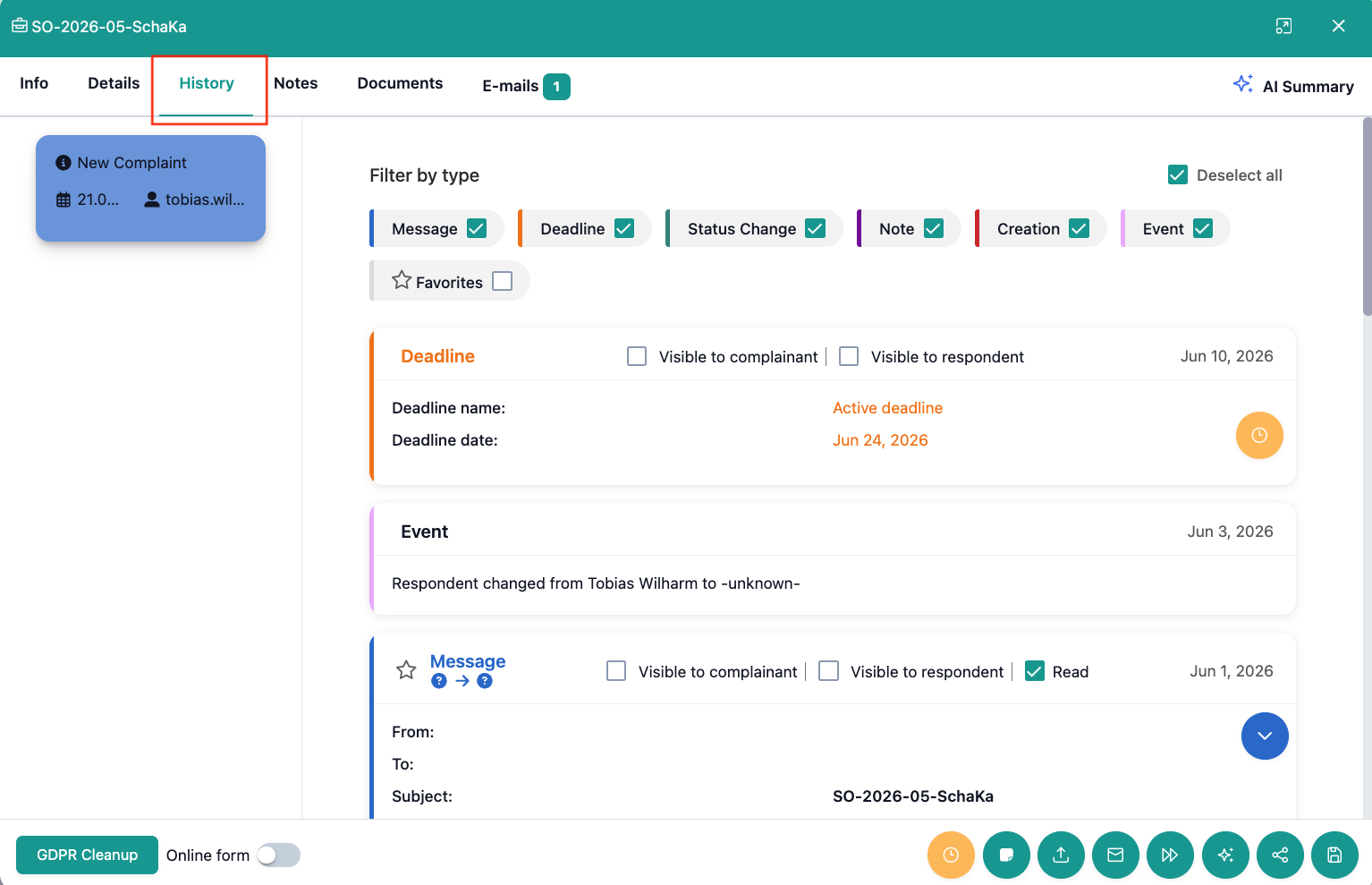Check Visible to complainant on Message entry
This screenshot has width=1372, height=885.
click(616, 671)
